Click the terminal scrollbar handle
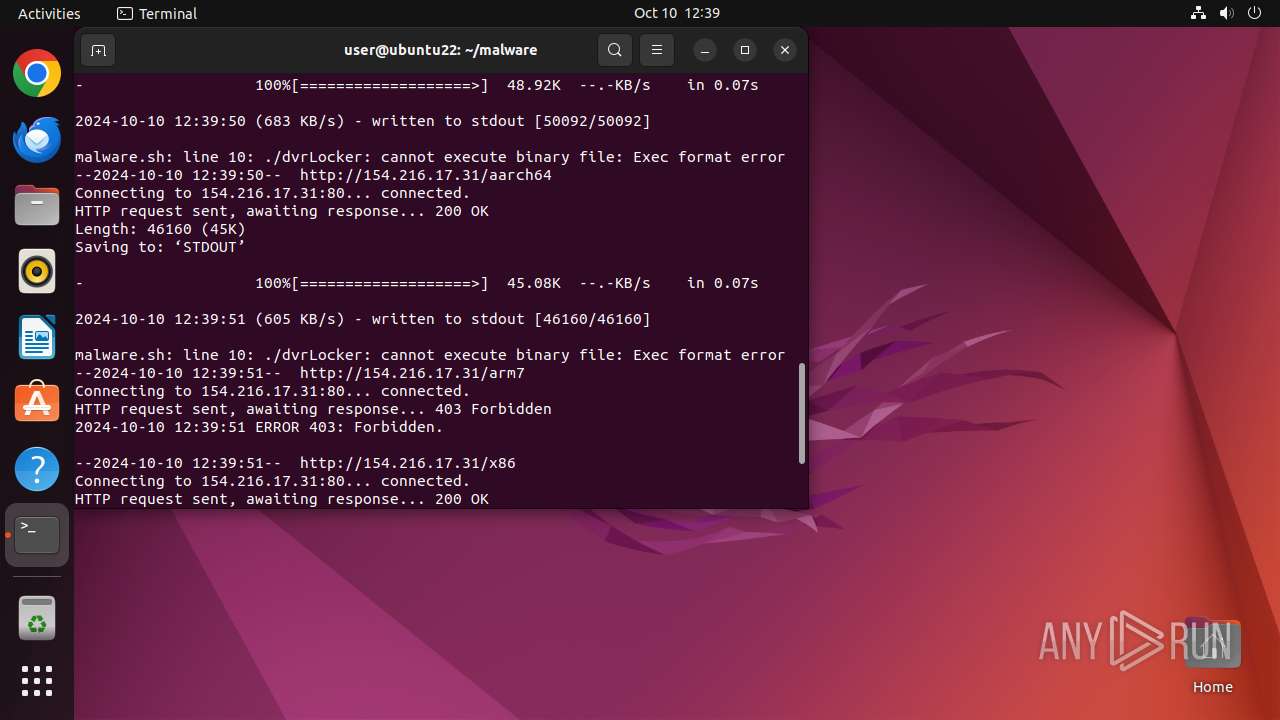This screenshot has width=1280, height=720. tap(802, 413)
